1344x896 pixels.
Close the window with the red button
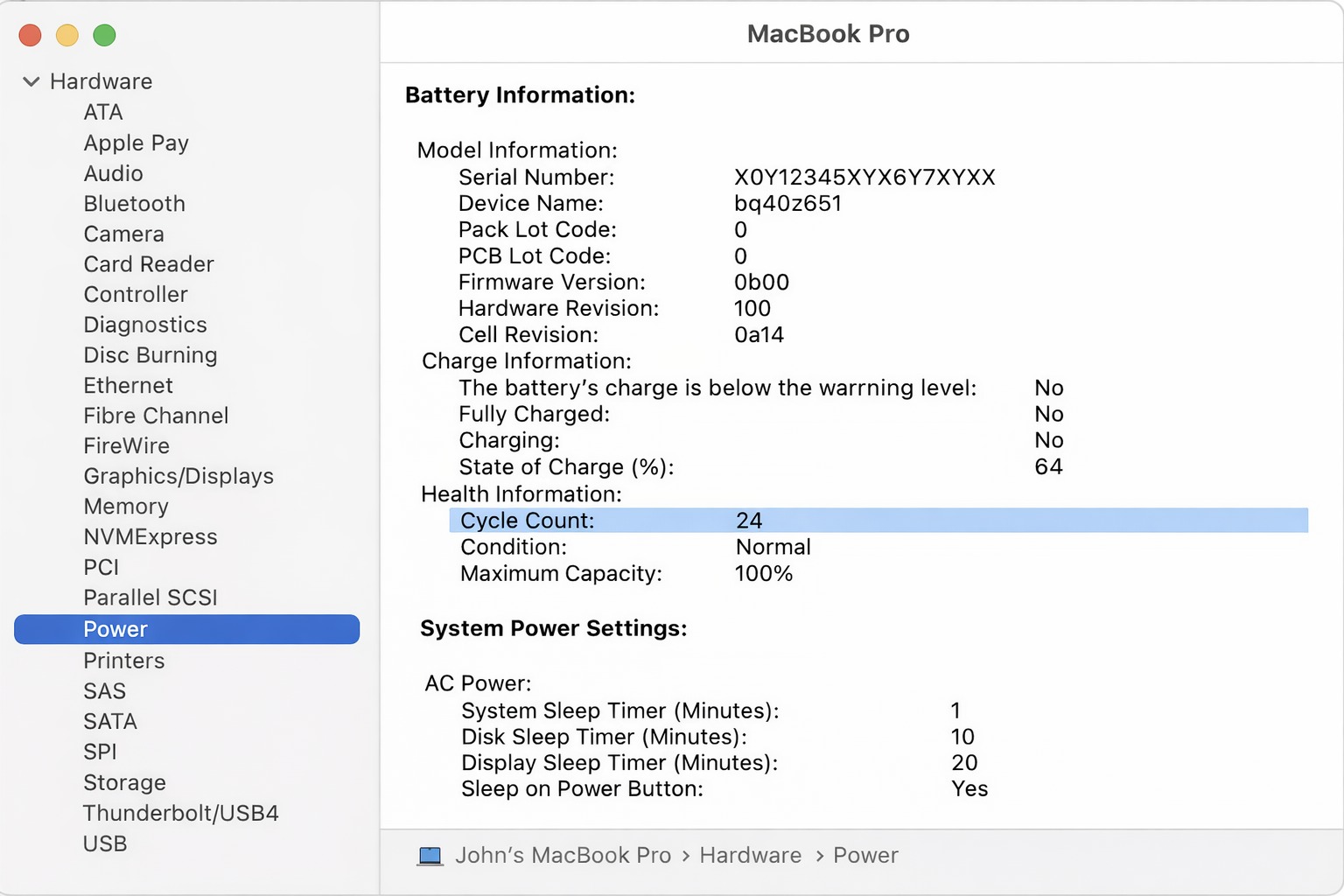point(30,35)
